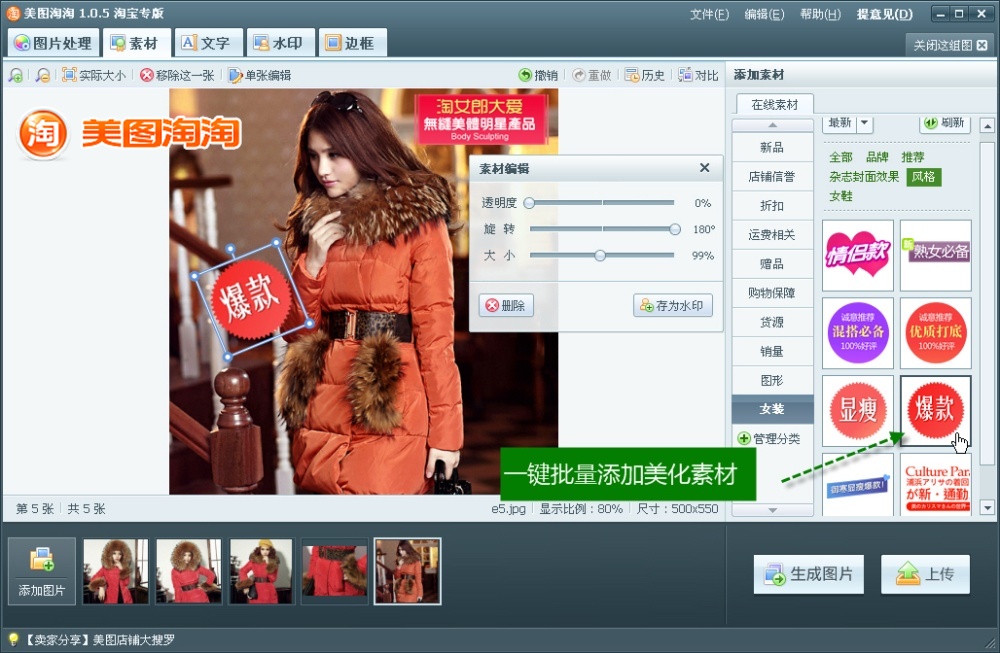Select the 显瘦 sticker thumbnail
The image size is (1000, 653).
(858, 411)
